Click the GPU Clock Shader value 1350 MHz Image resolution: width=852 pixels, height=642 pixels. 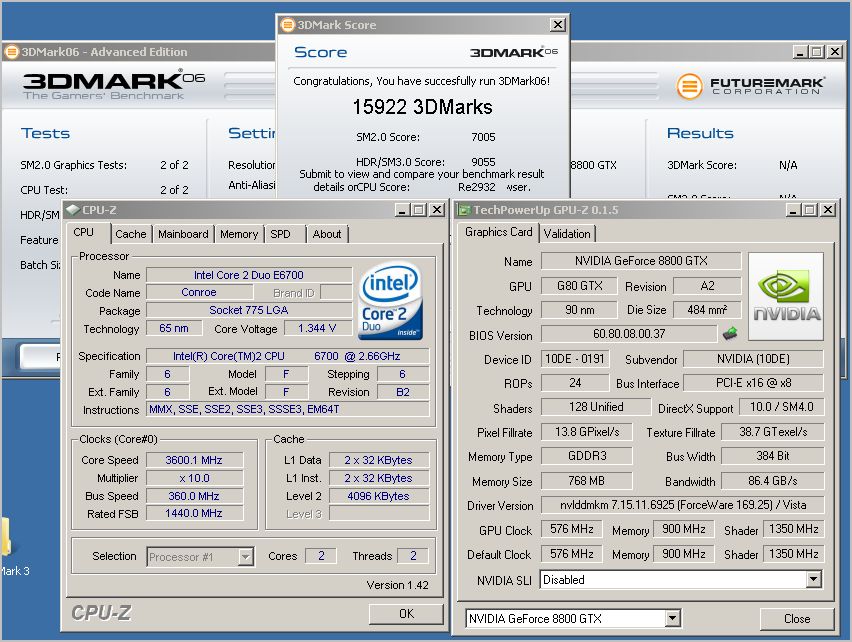pos(793,529)
